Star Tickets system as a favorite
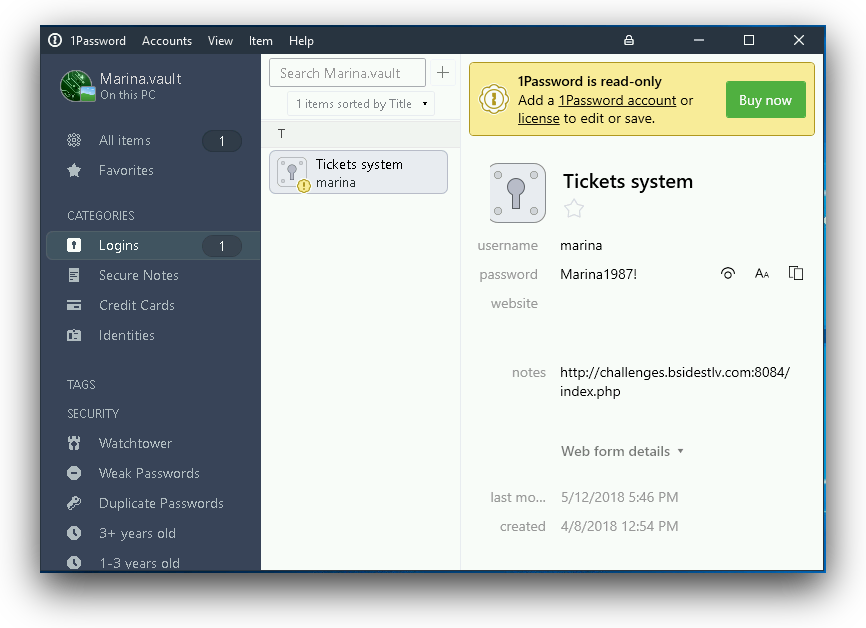The height and width of the screenshot is (628, 866). [x=573, y=209]
